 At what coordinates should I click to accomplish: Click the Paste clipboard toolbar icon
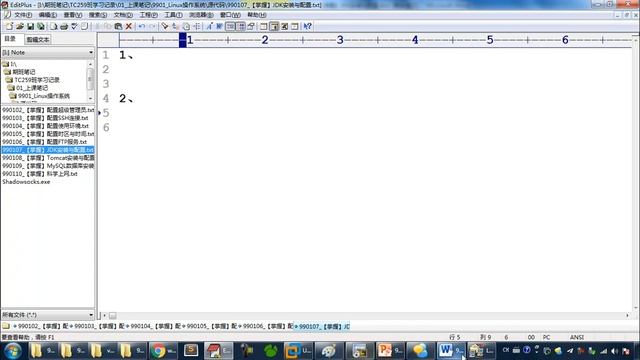[x=118, y=26]
